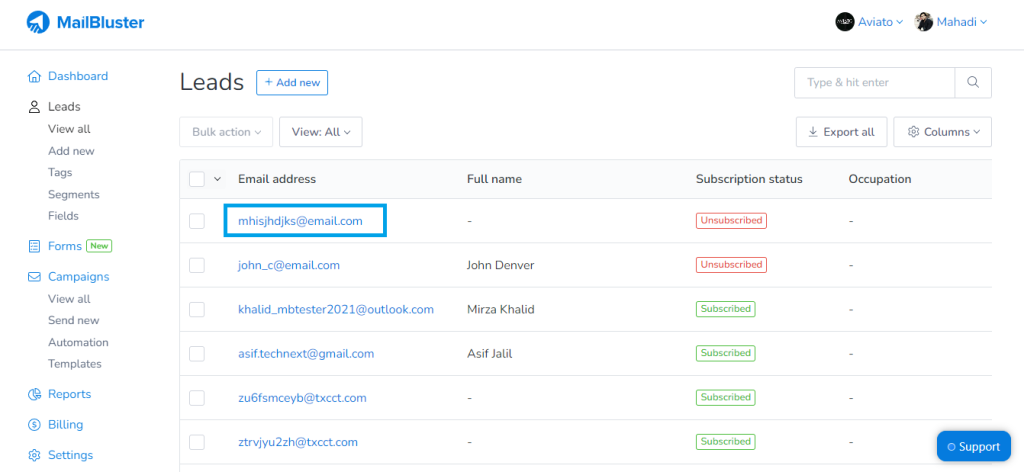1024x472 pixels.
Task: Open the View: All dropdown
Action: pos(321,132)
